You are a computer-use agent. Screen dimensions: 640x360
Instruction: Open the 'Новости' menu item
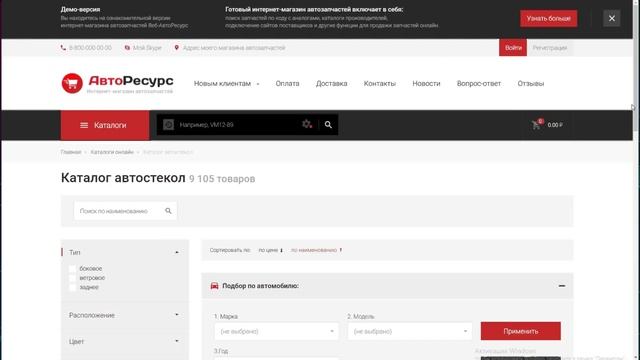pos(426,83)
